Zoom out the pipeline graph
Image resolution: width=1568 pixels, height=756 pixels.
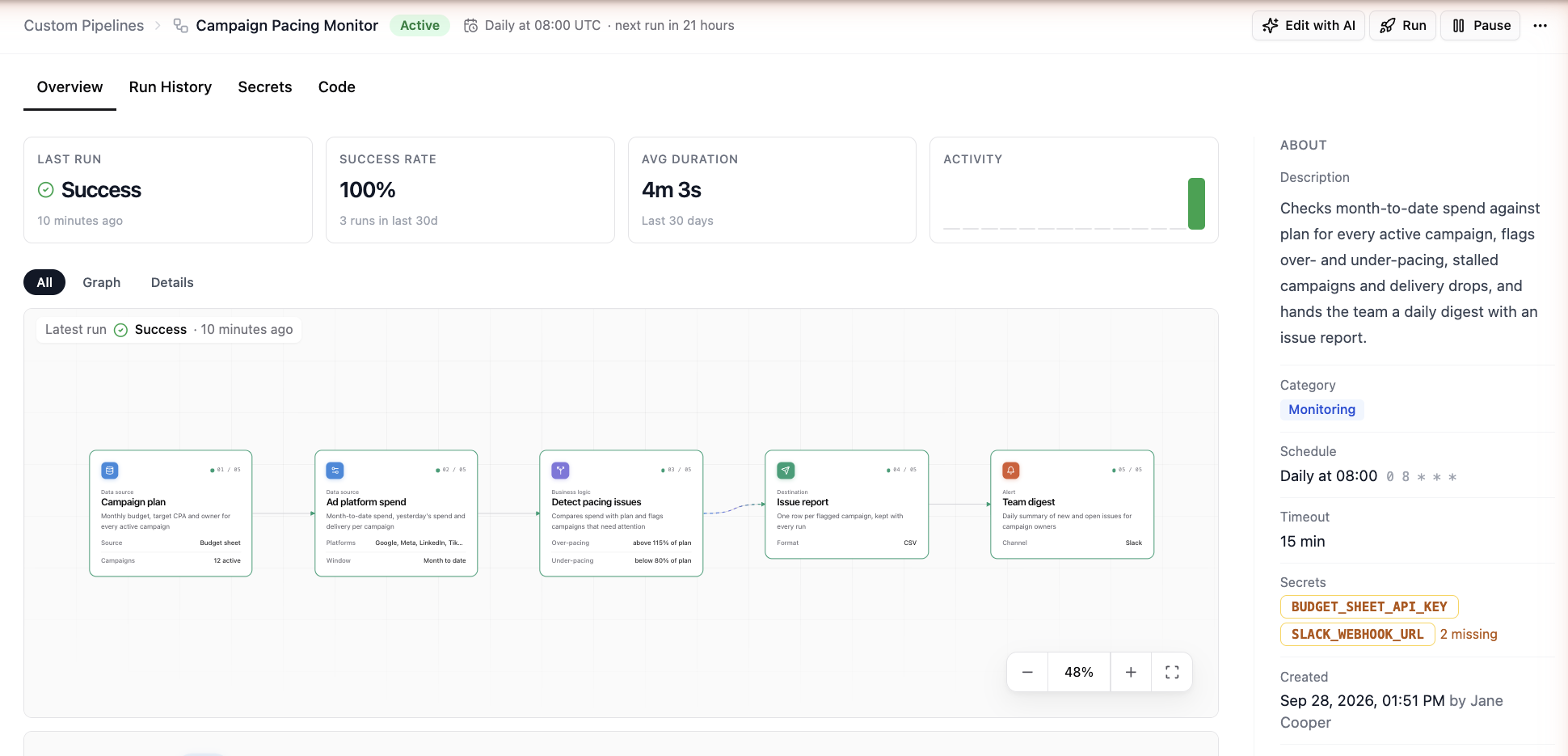tap(1027, 672)
